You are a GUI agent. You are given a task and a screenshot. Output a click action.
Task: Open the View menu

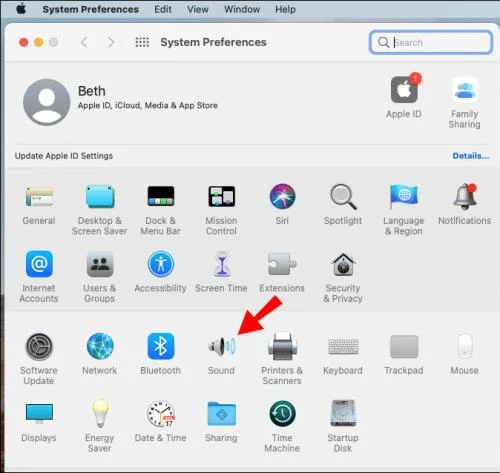click(198, 9)
